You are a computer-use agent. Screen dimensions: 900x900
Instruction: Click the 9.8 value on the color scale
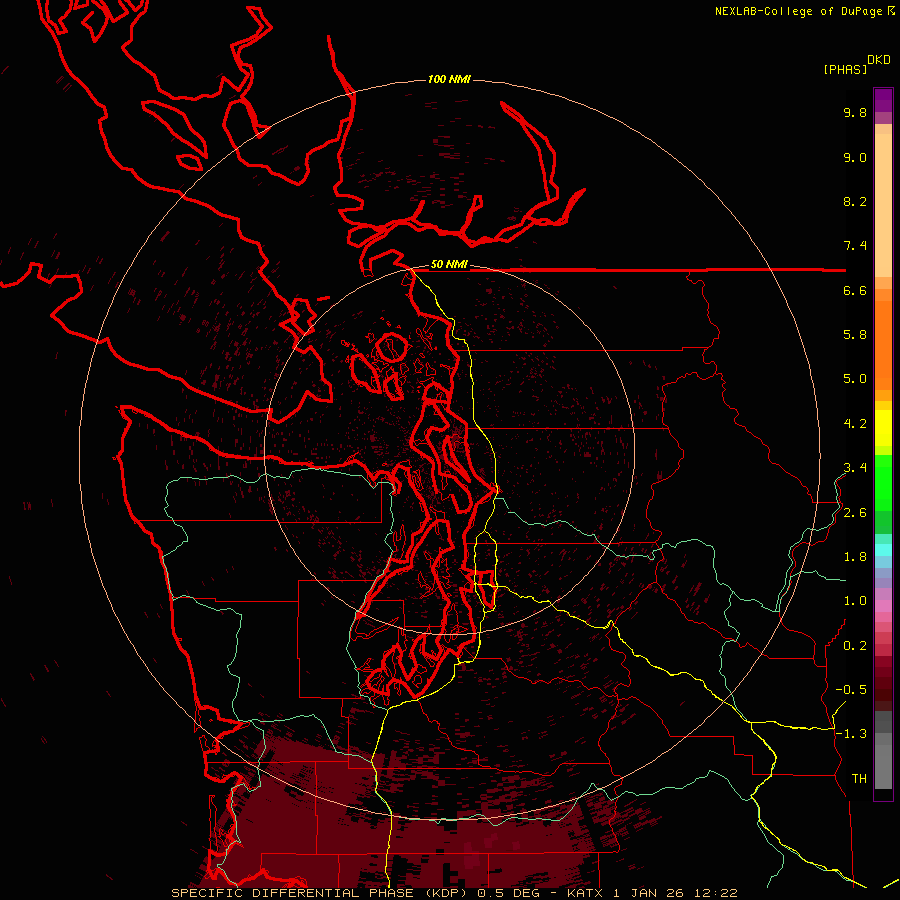[855, 112]
